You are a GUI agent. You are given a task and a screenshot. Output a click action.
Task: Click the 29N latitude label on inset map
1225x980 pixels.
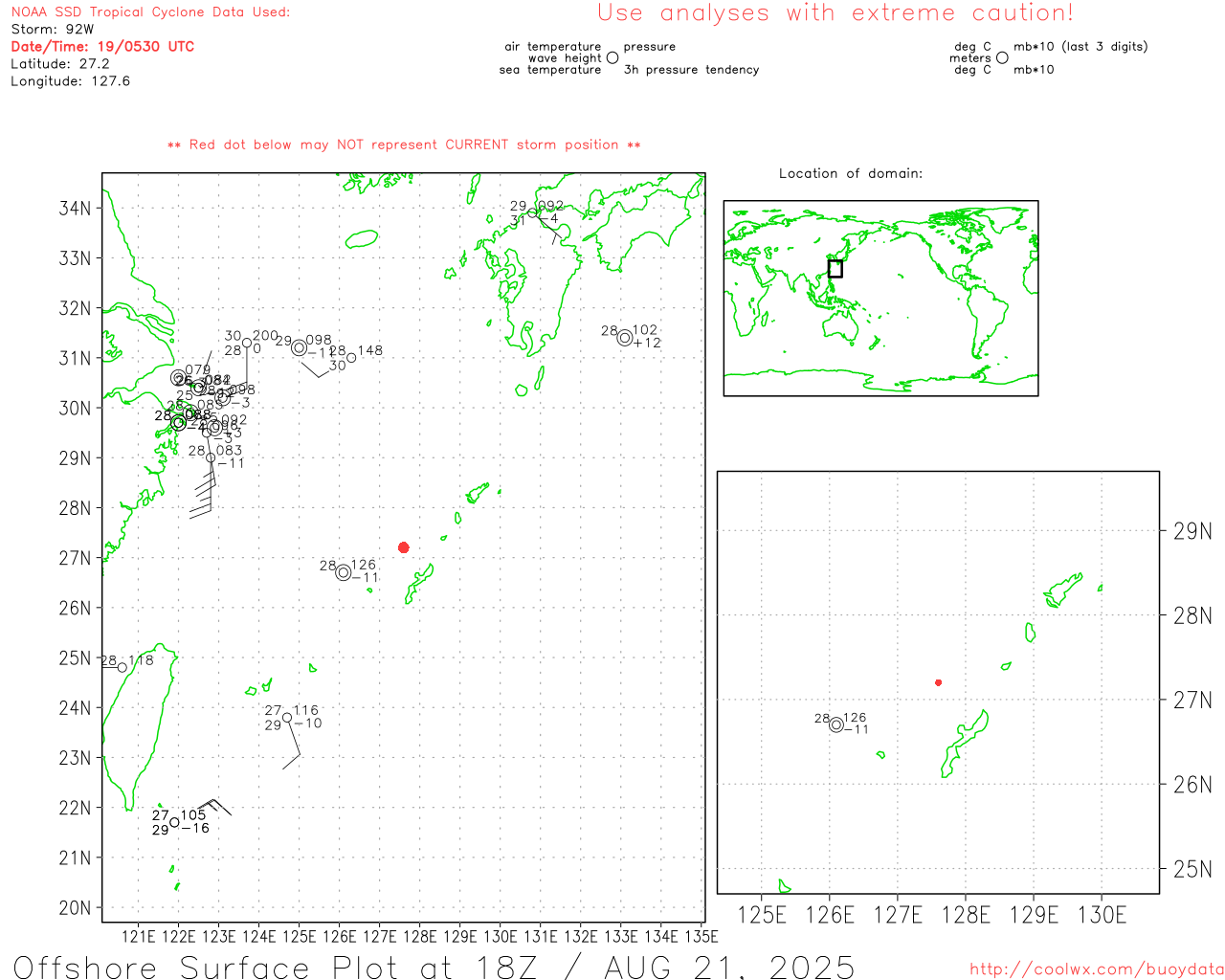tap(1192, 532)
